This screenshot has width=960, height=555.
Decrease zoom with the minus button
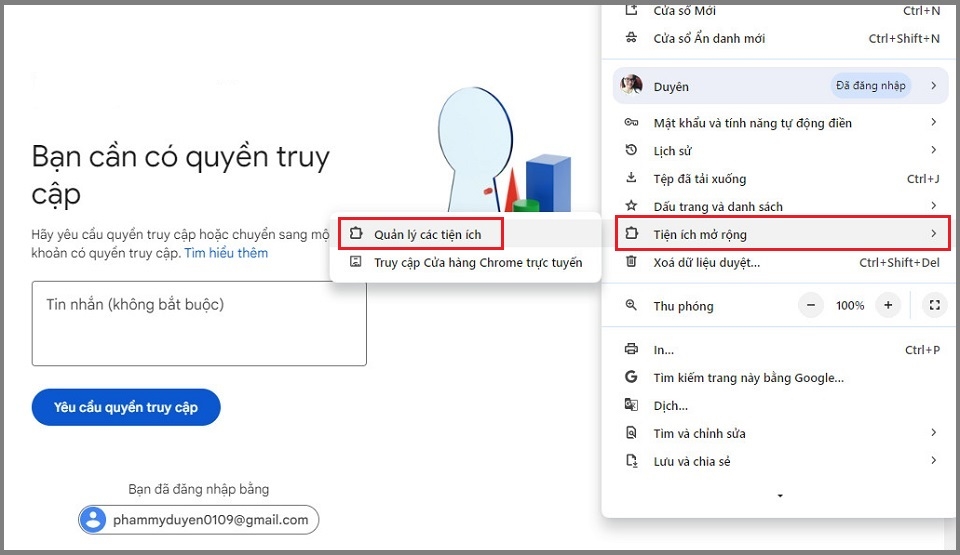[811, 305]
